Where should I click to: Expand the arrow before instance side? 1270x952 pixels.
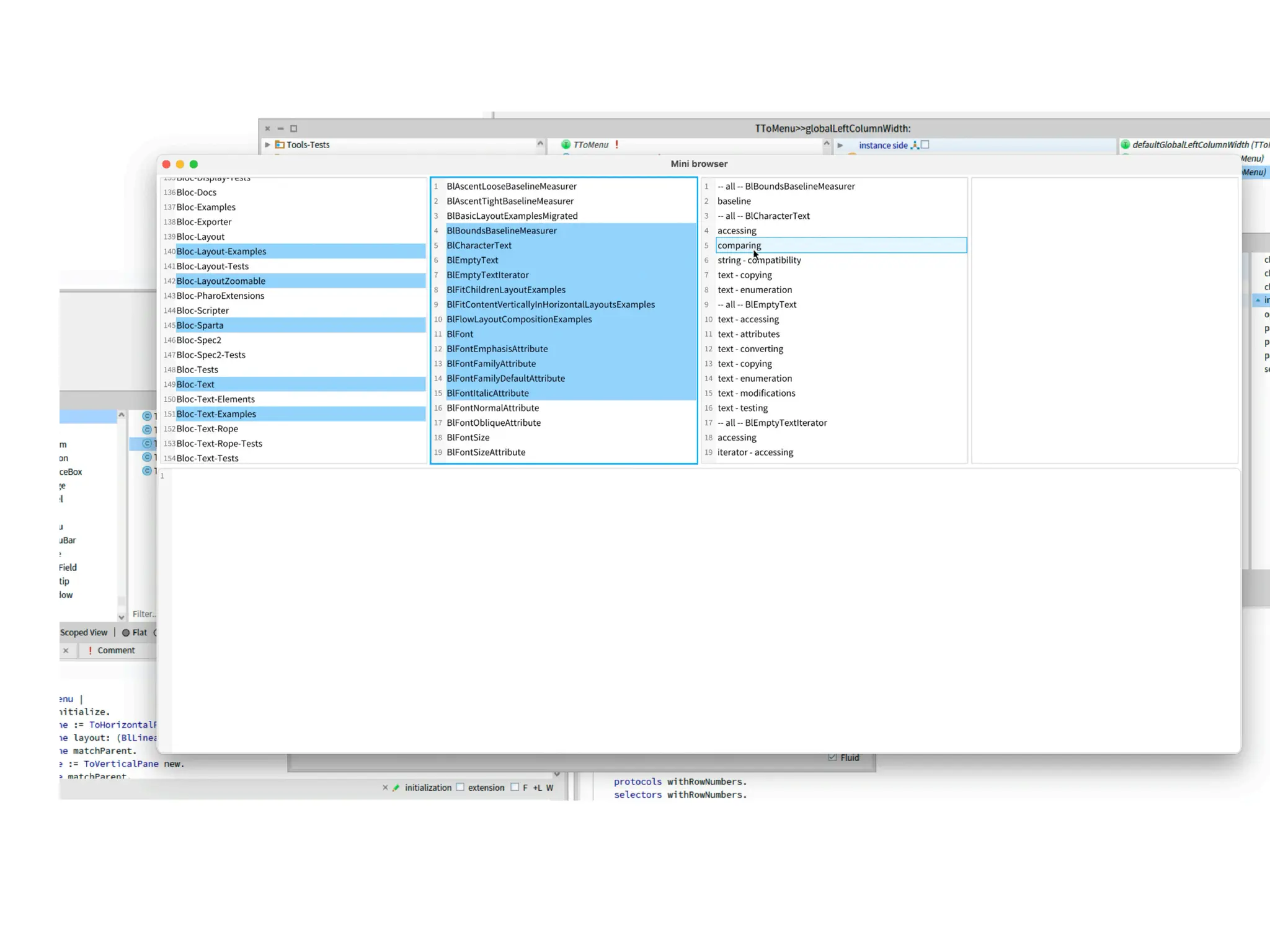(840, 146)
